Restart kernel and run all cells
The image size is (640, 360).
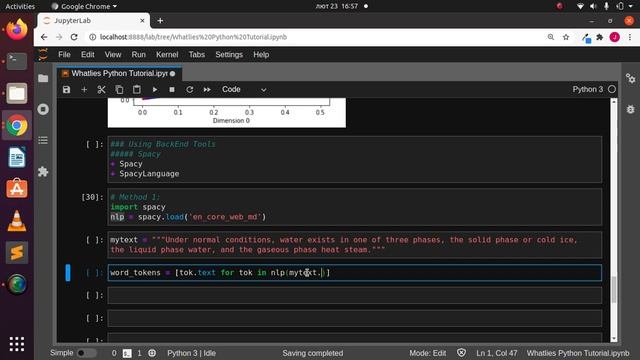click(x=207, y=89)
